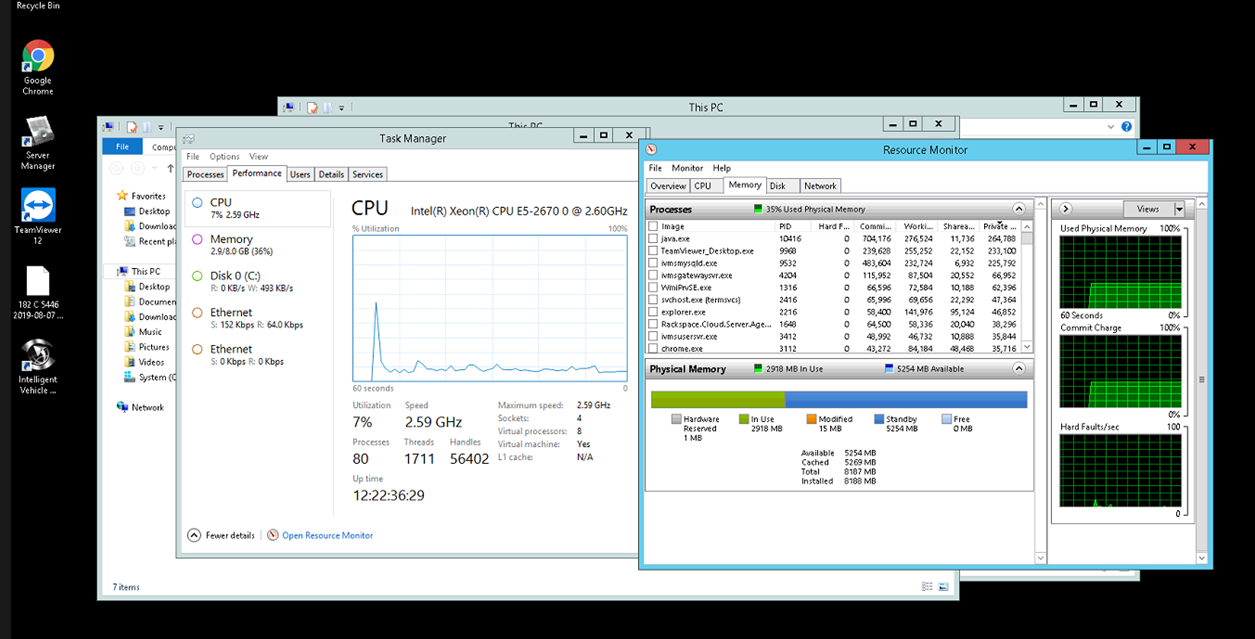The width and height of the screenshot is (1255, 639).
Task: Click the Recent places icon in Explorer
Action: (130, 241)
